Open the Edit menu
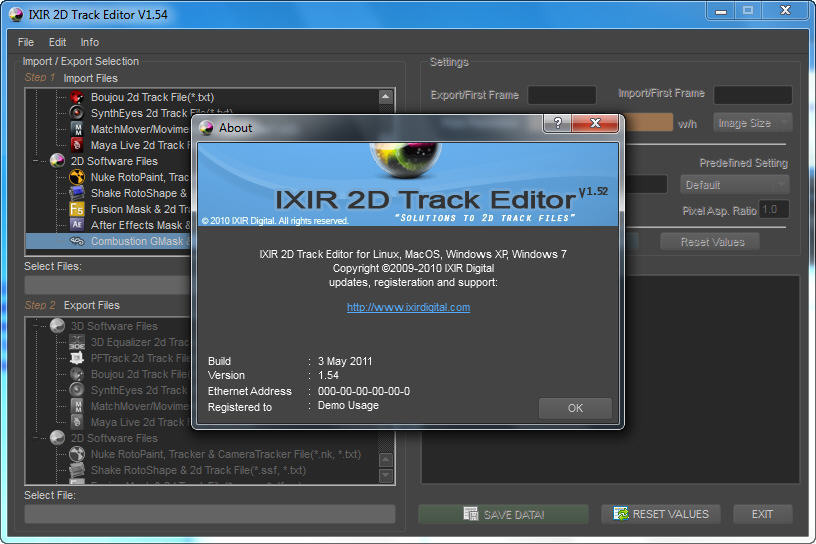Viewport: 816px width, 544px height. [x=57, y=42]
